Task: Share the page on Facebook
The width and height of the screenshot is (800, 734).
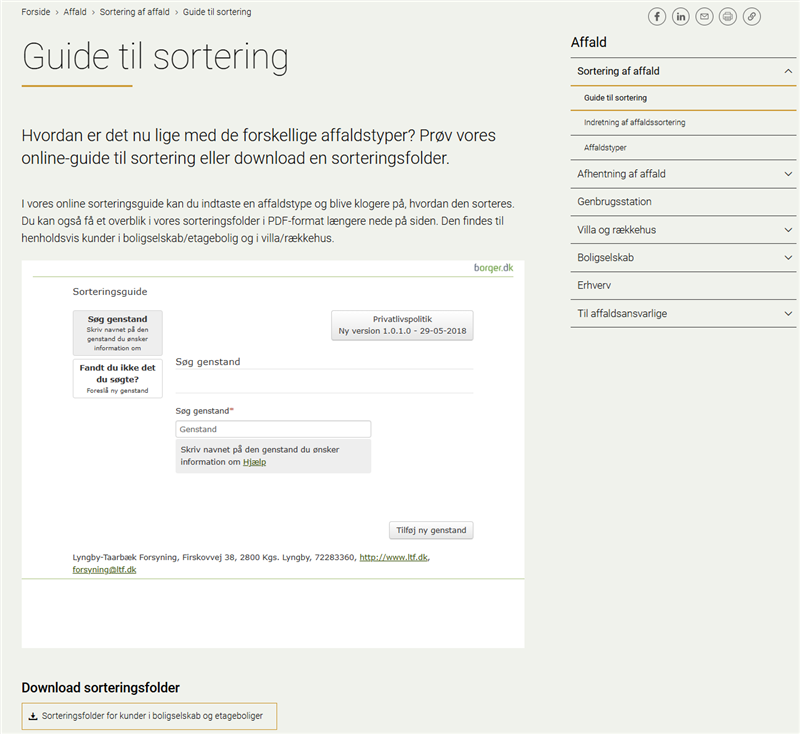Action: coord(657,16)
